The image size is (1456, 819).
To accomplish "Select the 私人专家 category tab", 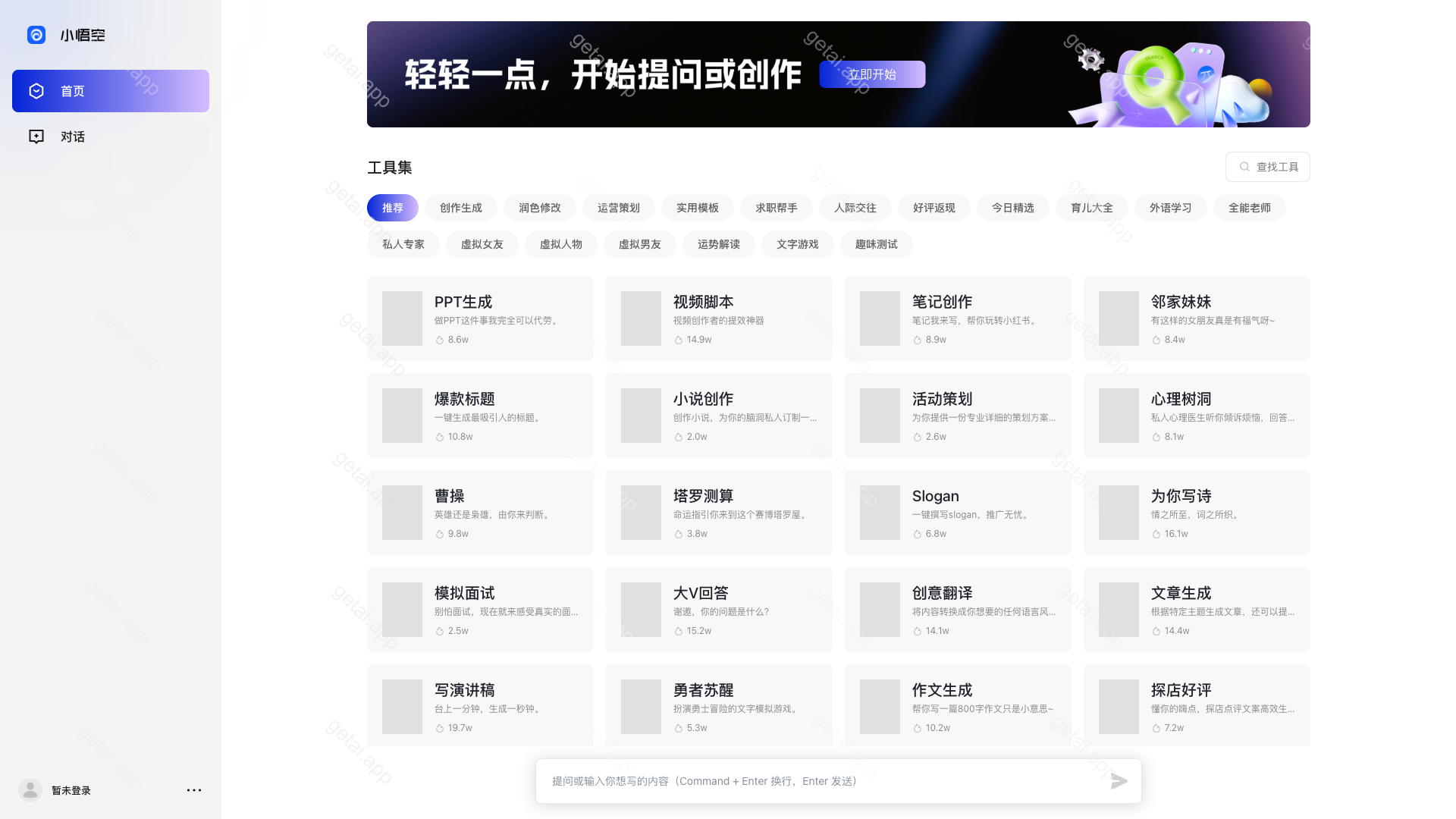I will click(403, 244).
